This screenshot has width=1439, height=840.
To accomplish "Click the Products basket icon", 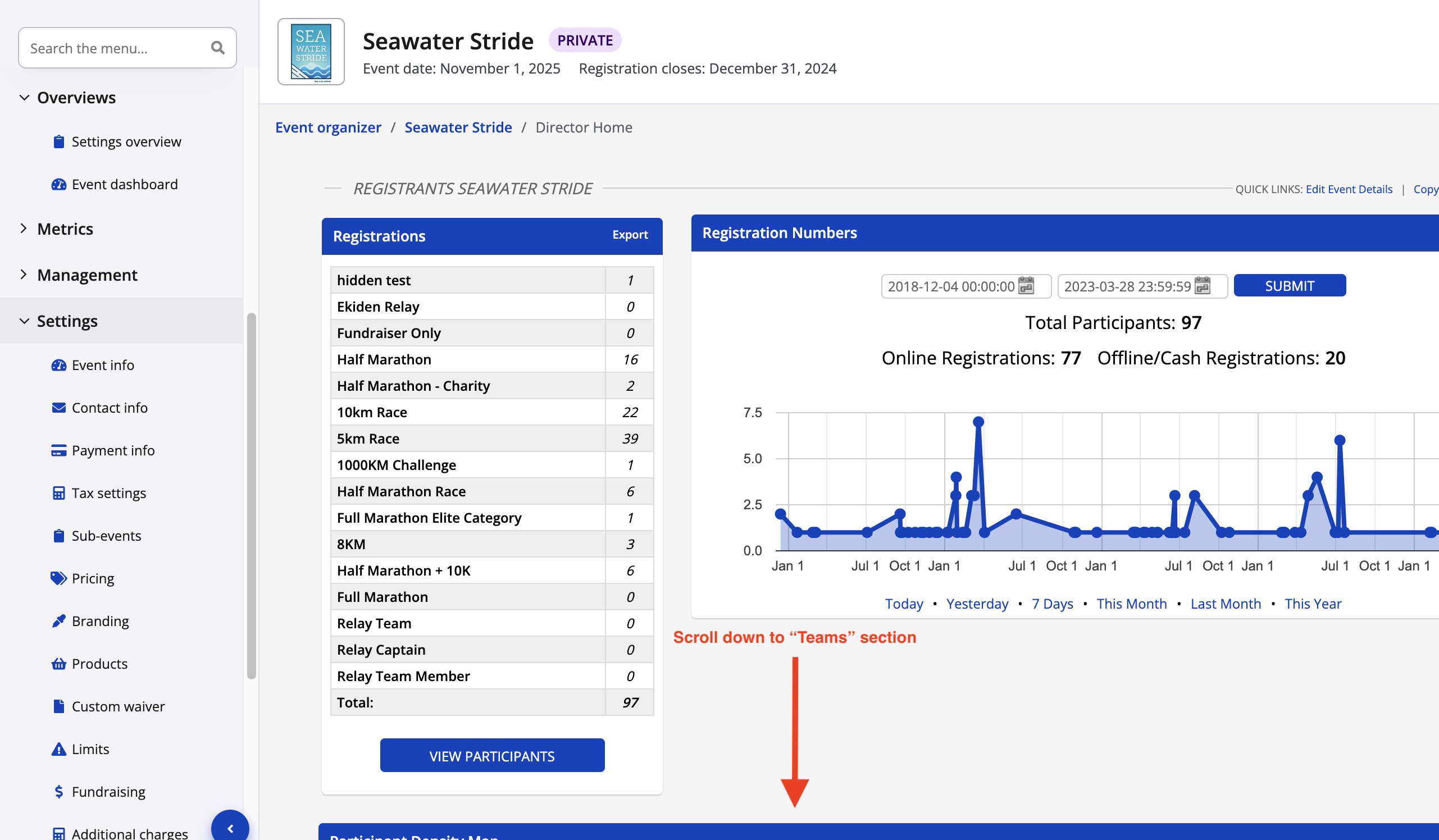I will tap(58, 664).
